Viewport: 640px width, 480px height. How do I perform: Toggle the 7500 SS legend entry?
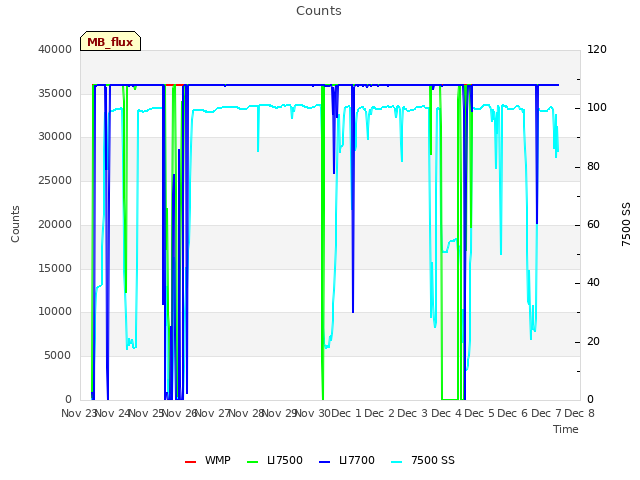pos(423,460)
